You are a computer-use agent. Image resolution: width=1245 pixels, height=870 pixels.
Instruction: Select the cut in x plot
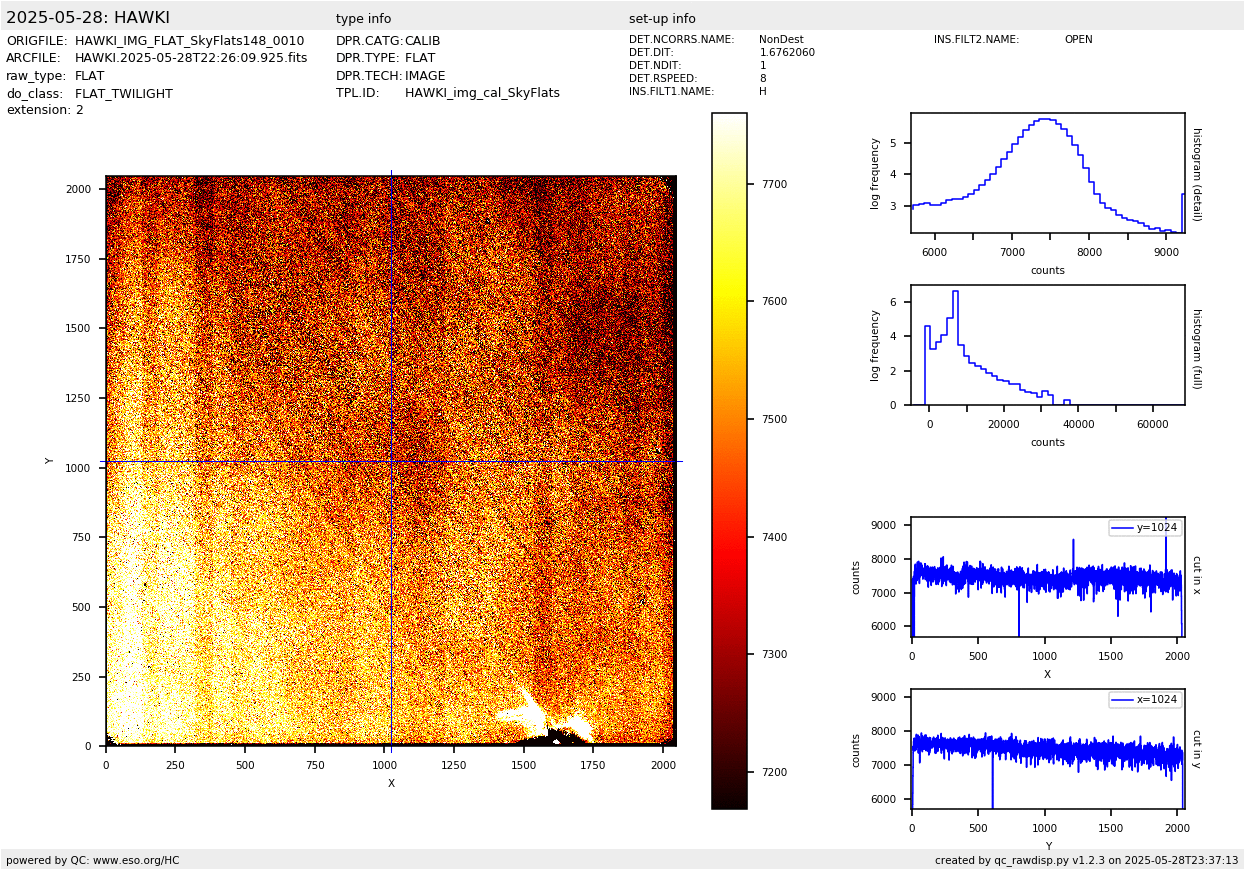[1047, 577]
